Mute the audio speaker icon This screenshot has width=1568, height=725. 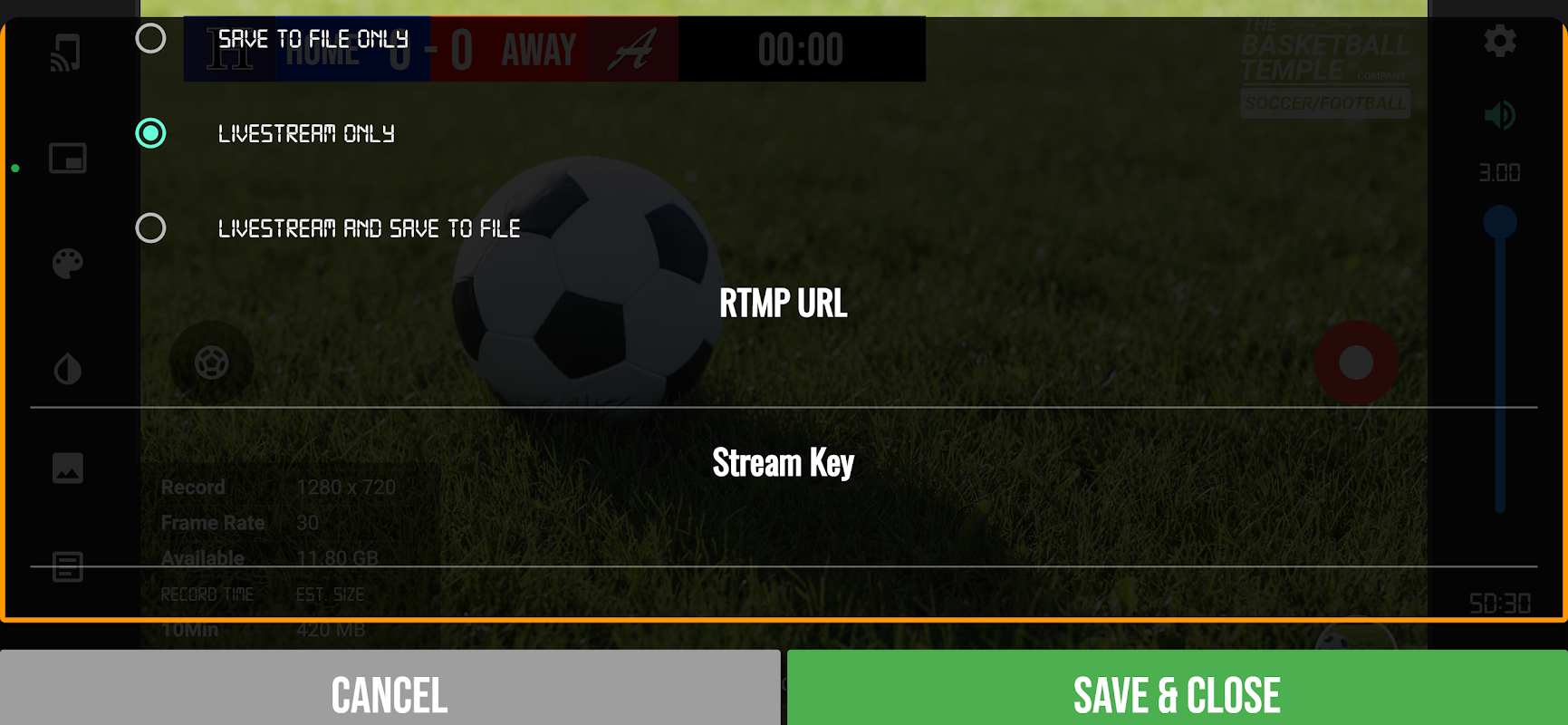[1500, 115]
